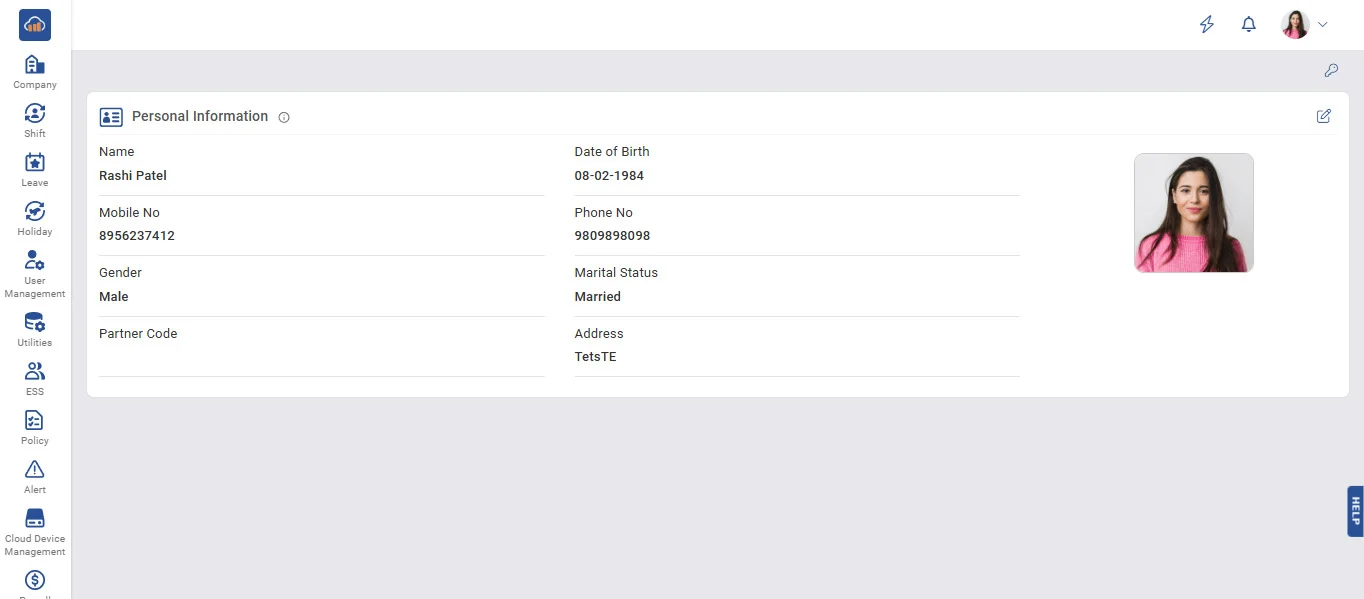The height and width of the screenshot is (599, 1364).
Task: Open the Company sidebar module
Action: [x=35, y=71]
